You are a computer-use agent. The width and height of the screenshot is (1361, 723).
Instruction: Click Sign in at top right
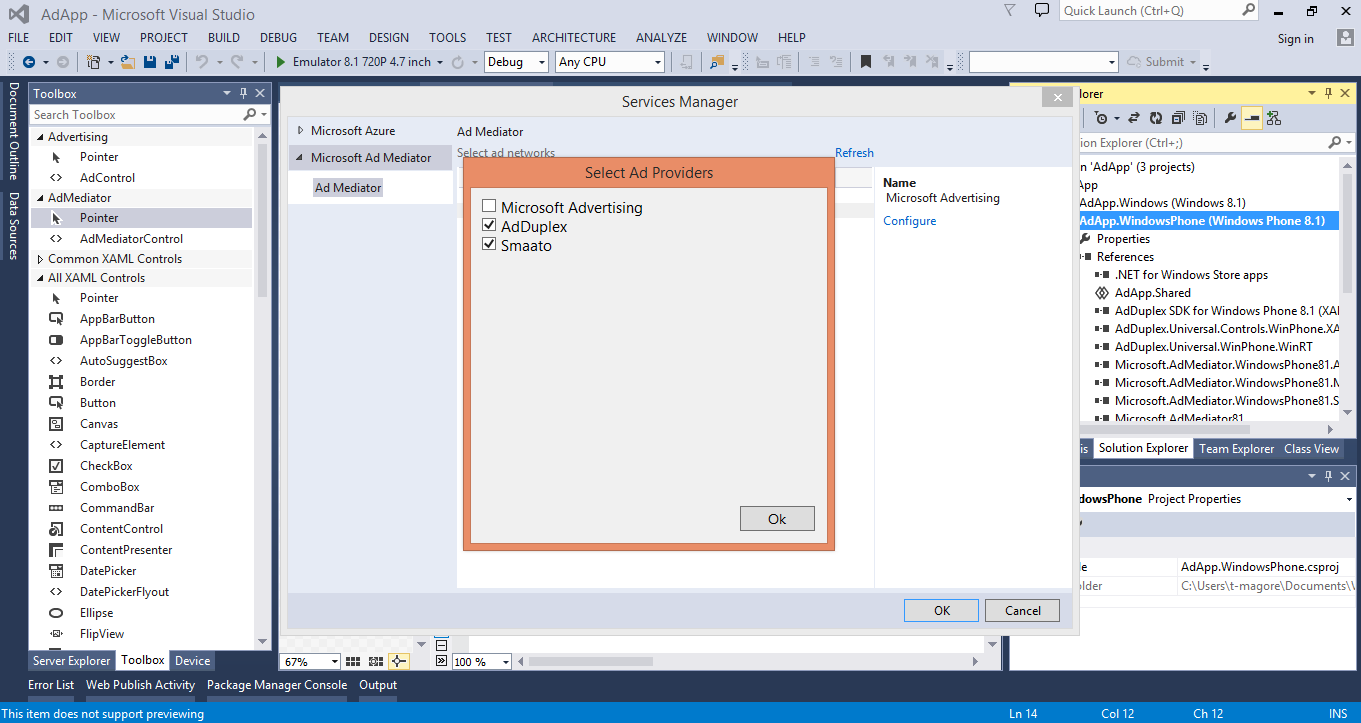[x=1296, y=39]
